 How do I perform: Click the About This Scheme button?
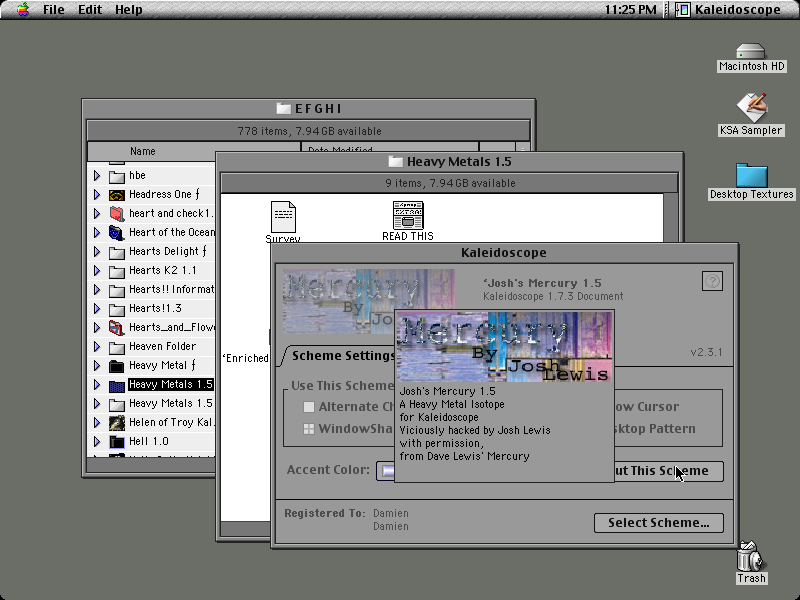click(x=668, y=470)
